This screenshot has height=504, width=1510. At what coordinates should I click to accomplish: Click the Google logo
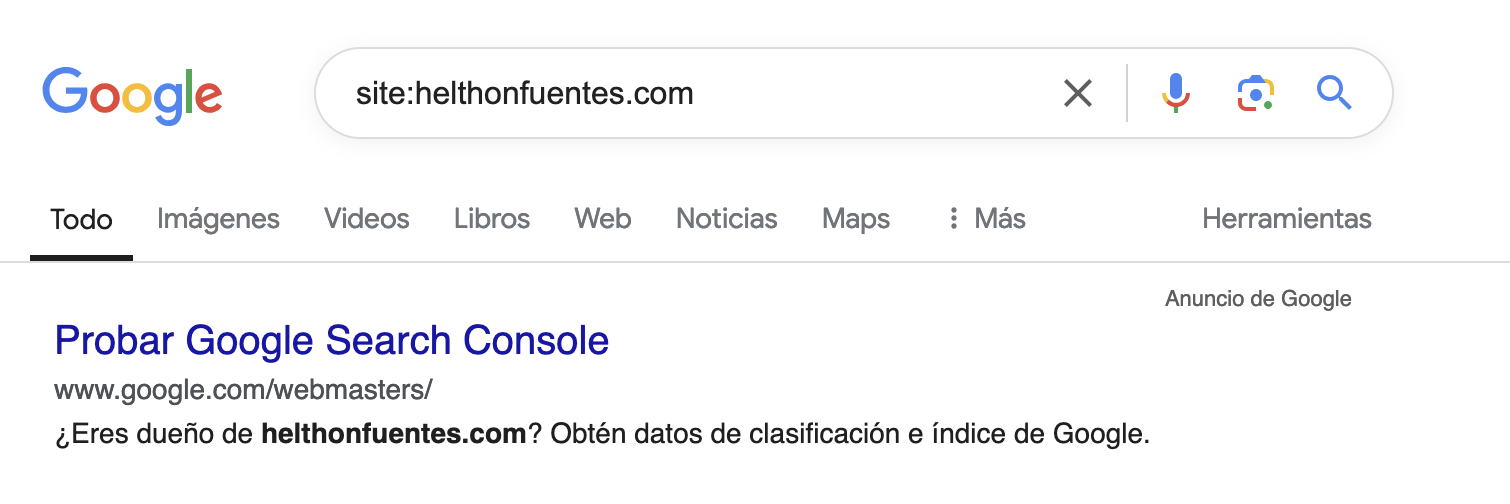click(x=132, y=95)
